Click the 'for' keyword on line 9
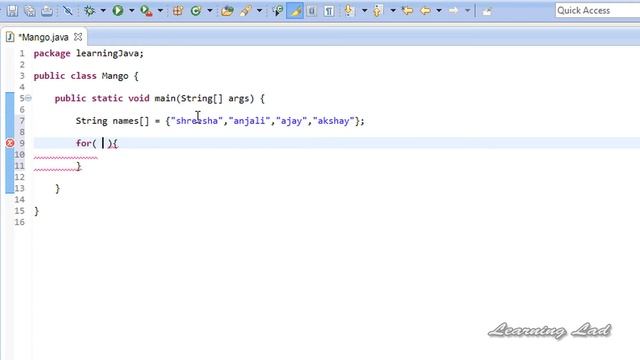Image resolution: width=640 pixels, height=360 pixels. tap(84, 143)
